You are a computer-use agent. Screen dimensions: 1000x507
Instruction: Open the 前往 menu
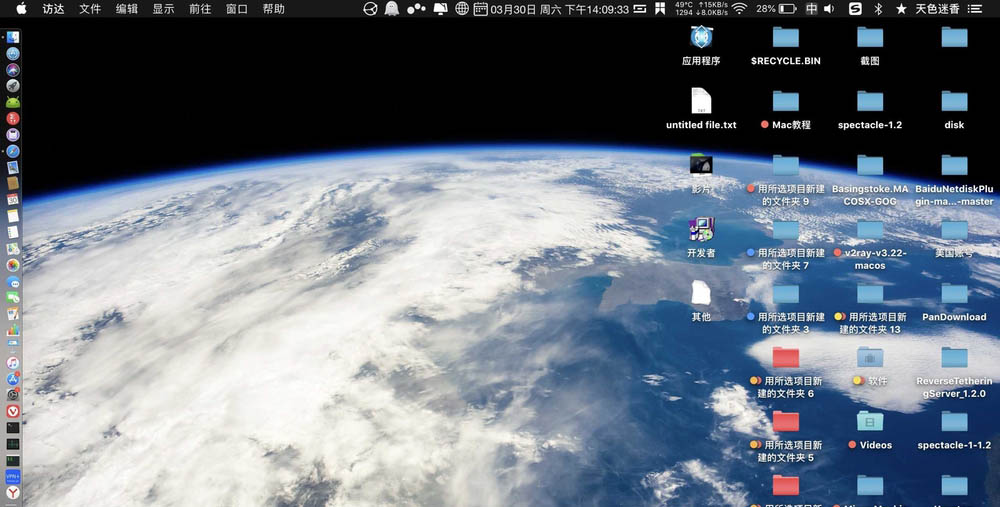point(200,9)
